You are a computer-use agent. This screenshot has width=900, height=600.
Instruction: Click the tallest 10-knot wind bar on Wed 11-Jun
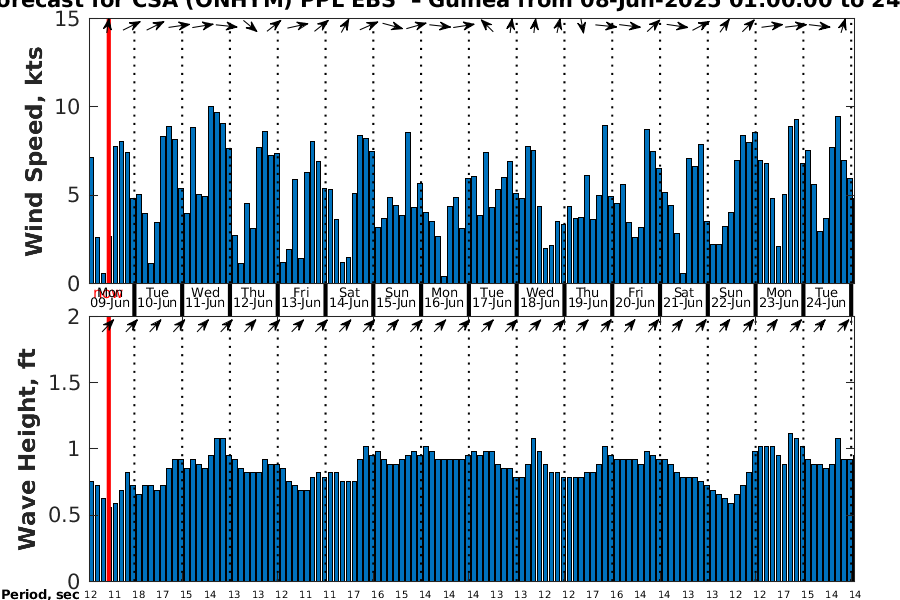(x=211, y=195)
